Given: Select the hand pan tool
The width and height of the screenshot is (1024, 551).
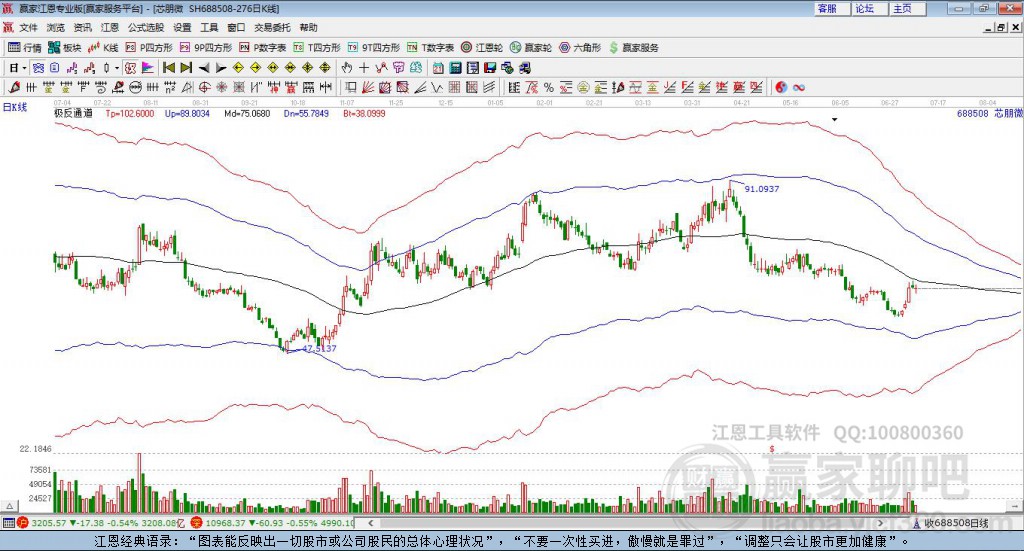Looking at the screenshot, I should 347,68.
